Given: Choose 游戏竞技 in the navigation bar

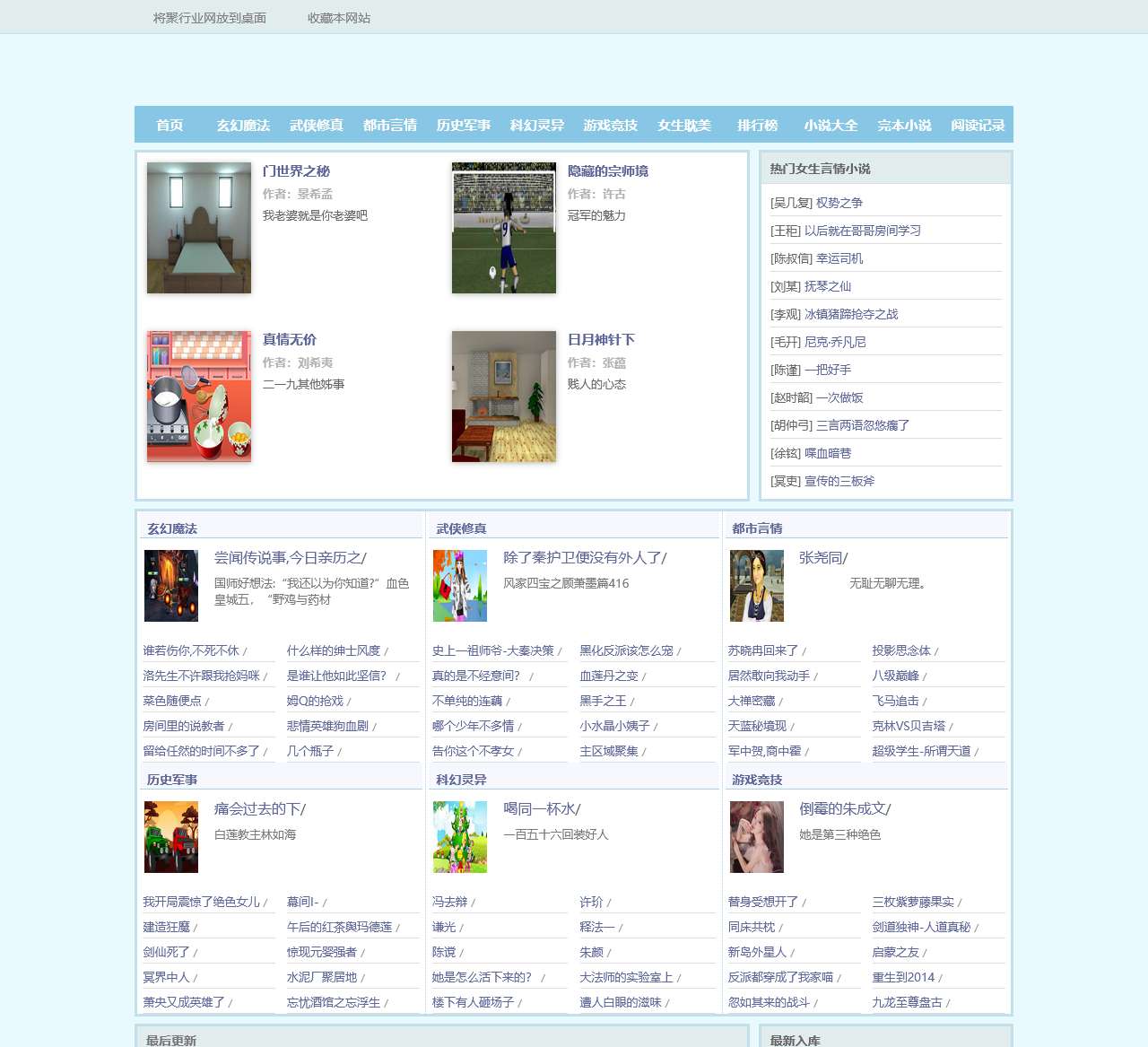Looking at the screenshot, I should (611, 126).
